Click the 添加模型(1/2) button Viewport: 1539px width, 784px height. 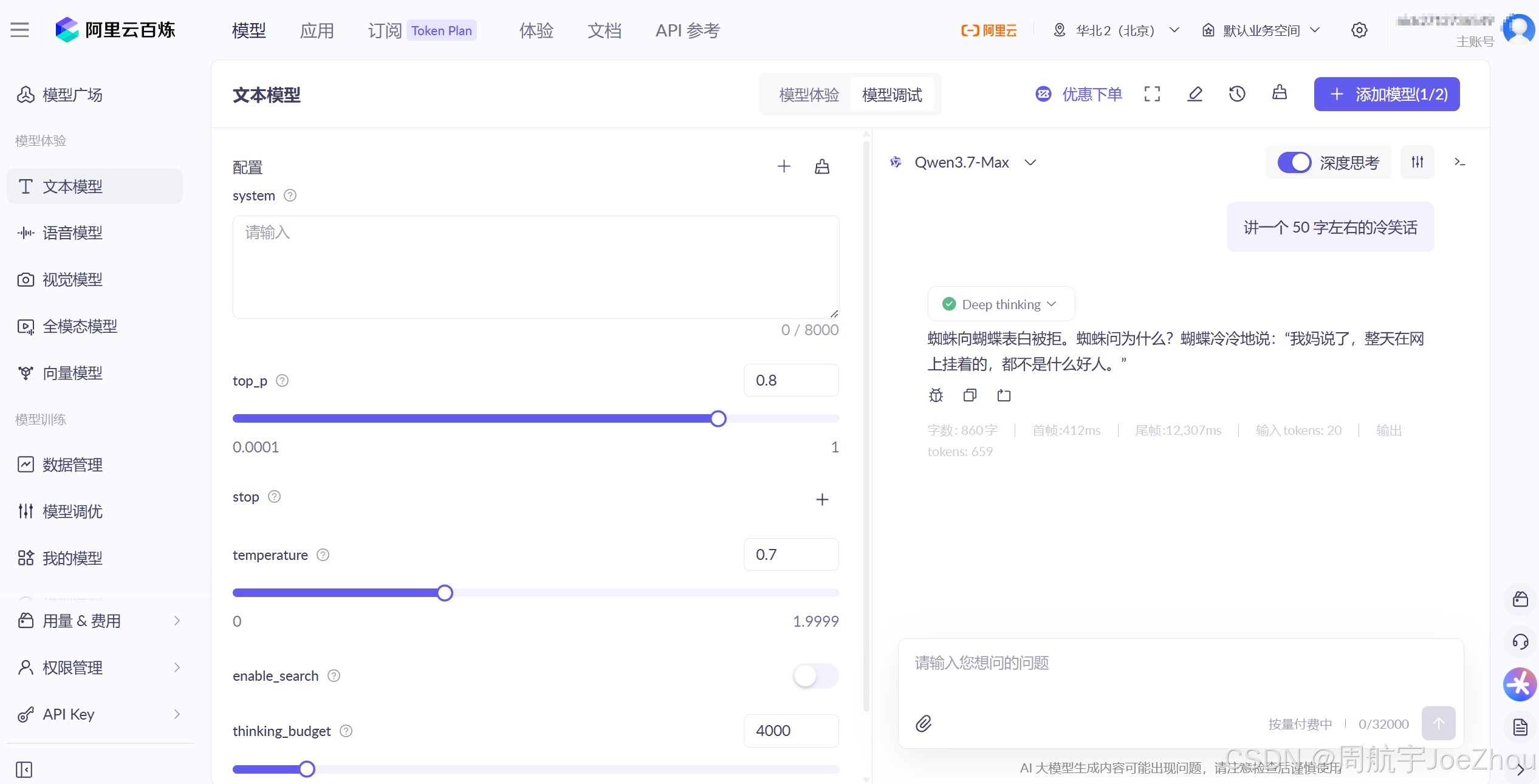tap(1386, 94)
